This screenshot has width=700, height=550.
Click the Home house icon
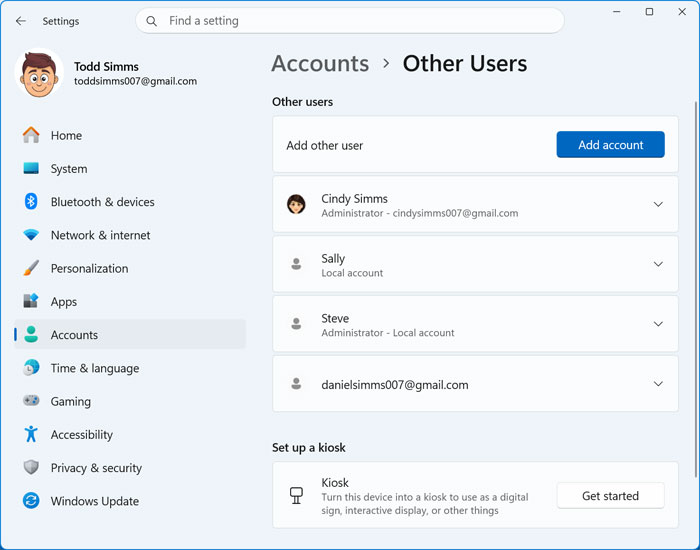pyautogui.click(x=31, y=135)
